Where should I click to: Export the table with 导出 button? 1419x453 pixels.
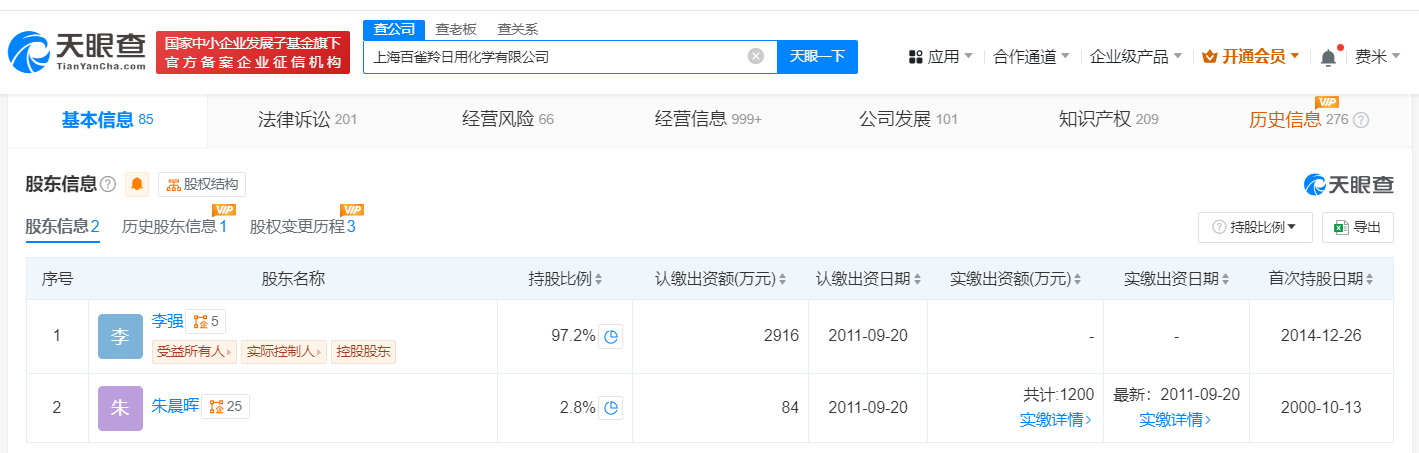point(1357,227)
